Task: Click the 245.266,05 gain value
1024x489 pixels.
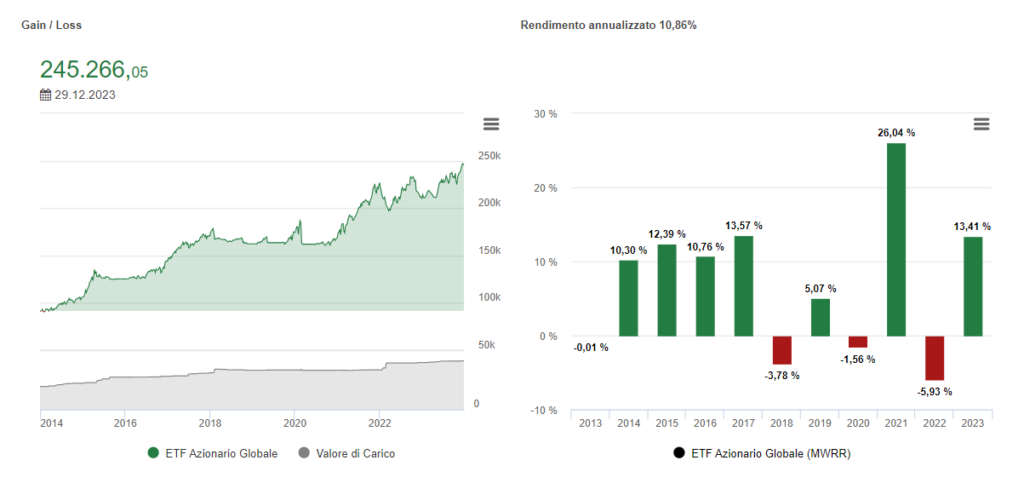Action: point(93,70)
